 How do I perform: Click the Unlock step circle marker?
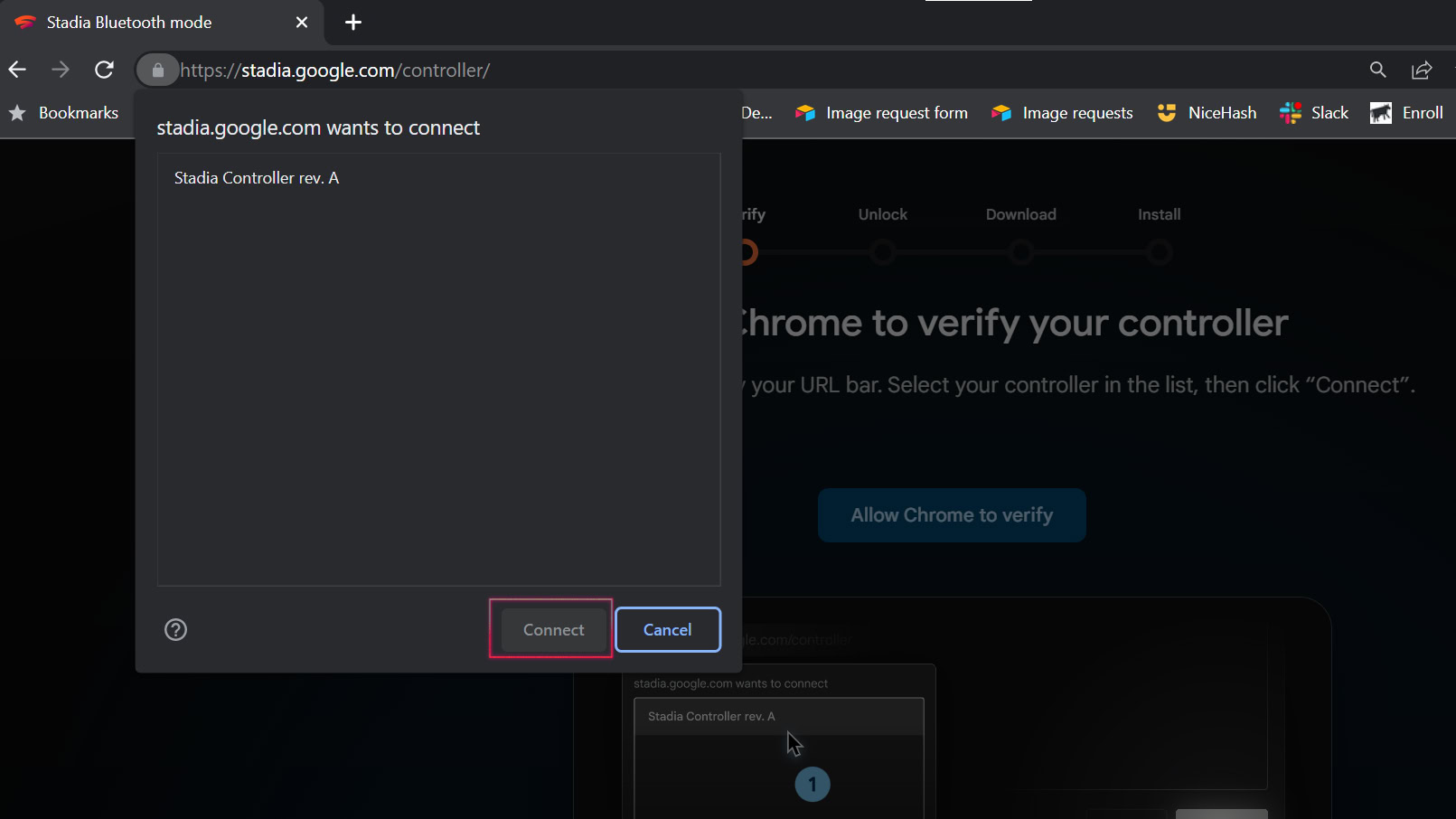(883, 252)
